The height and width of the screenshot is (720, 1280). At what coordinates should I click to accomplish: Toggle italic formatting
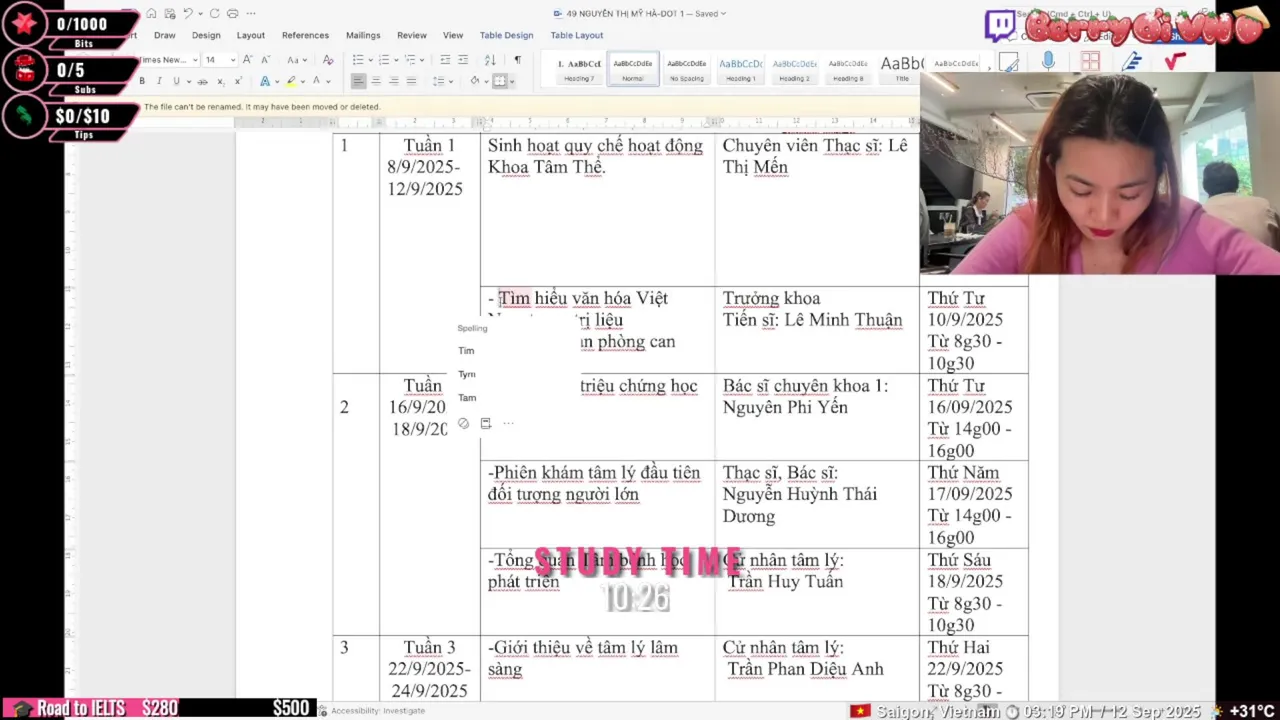159,81
